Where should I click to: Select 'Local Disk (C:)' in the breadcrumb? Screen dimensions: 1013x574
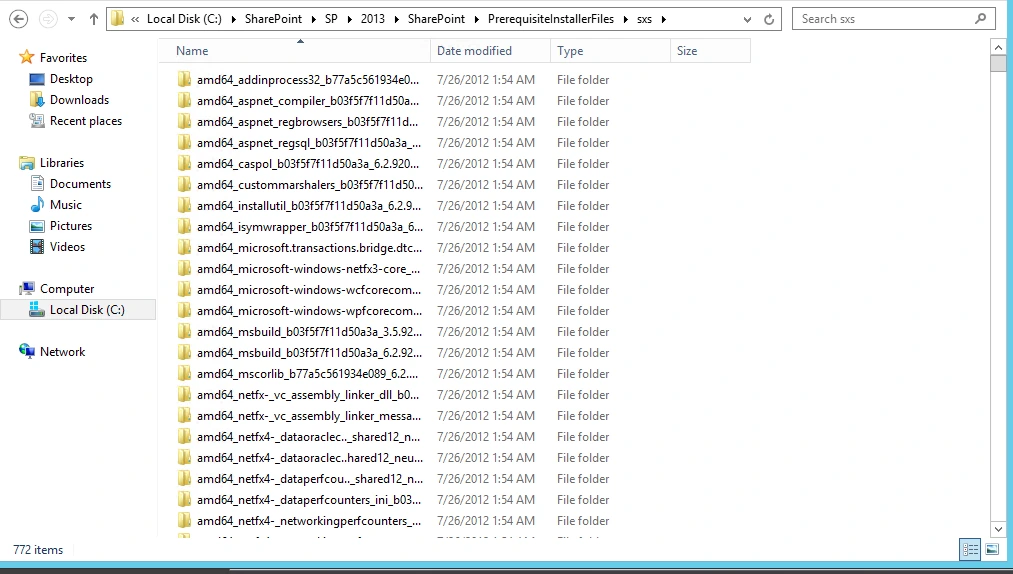184,19
